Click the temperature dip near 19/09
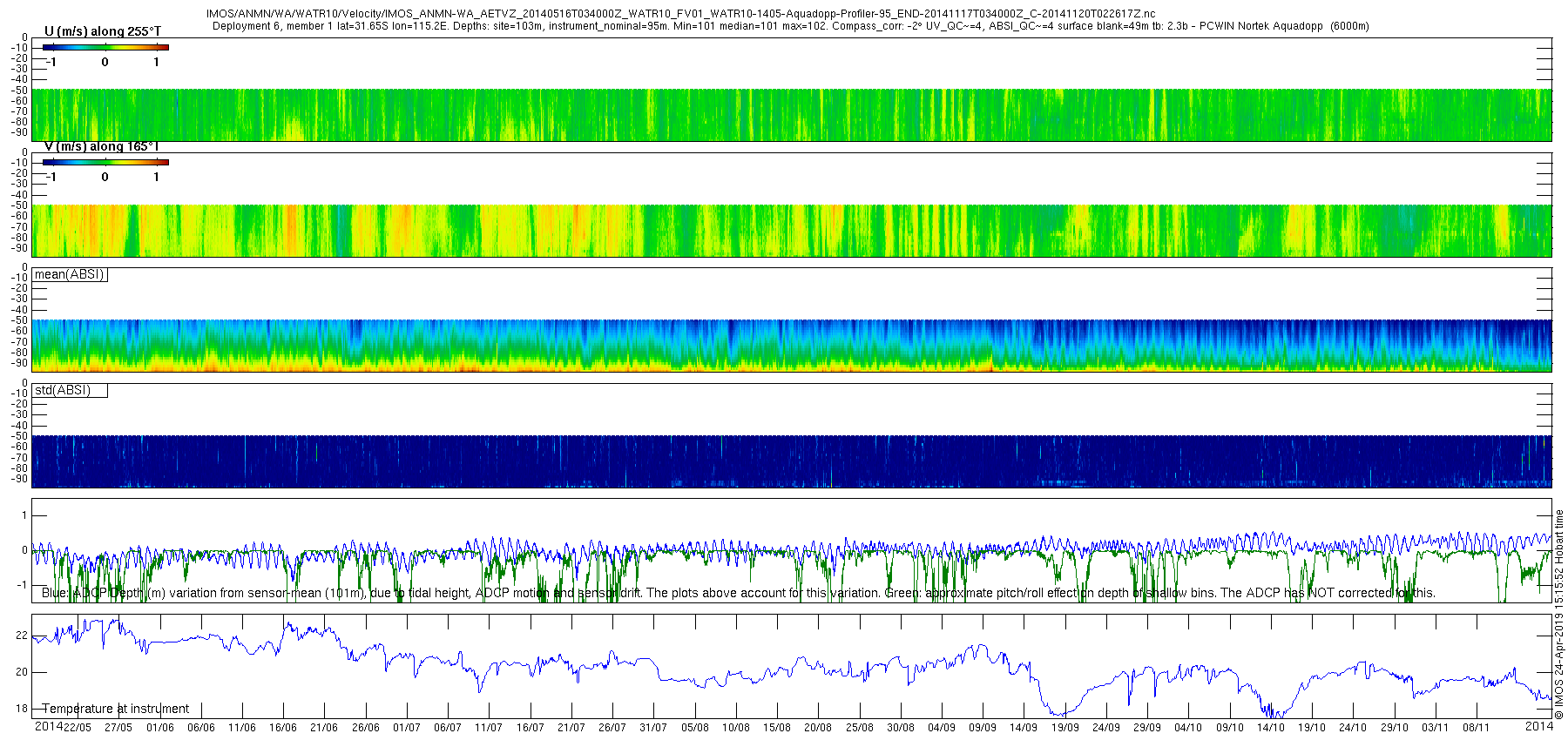The width and height of the screenshot is (1568, 740). pos(1056,712)
